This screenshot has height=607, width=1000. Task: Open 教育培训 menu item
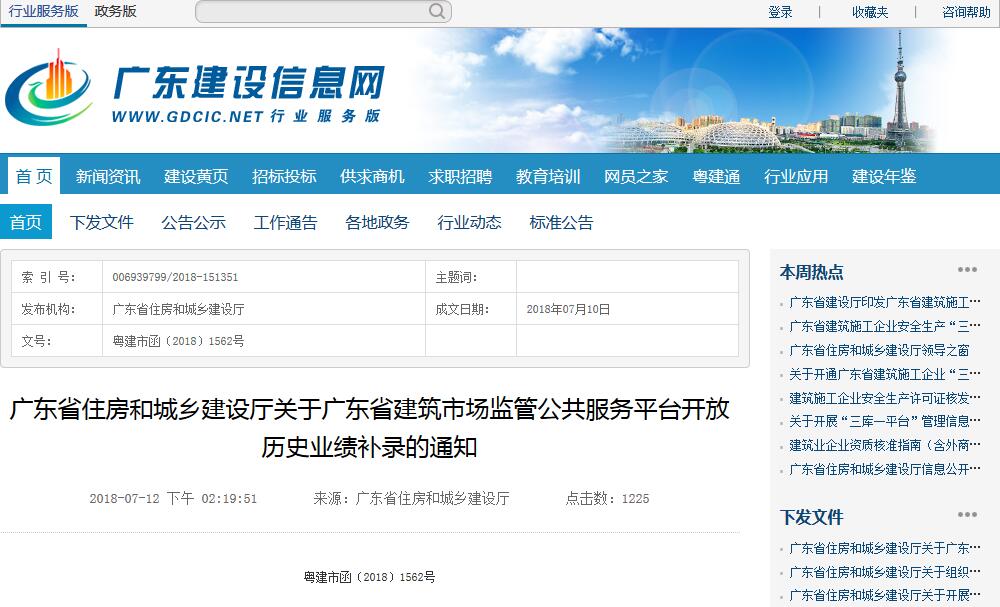tap(548, 177)
